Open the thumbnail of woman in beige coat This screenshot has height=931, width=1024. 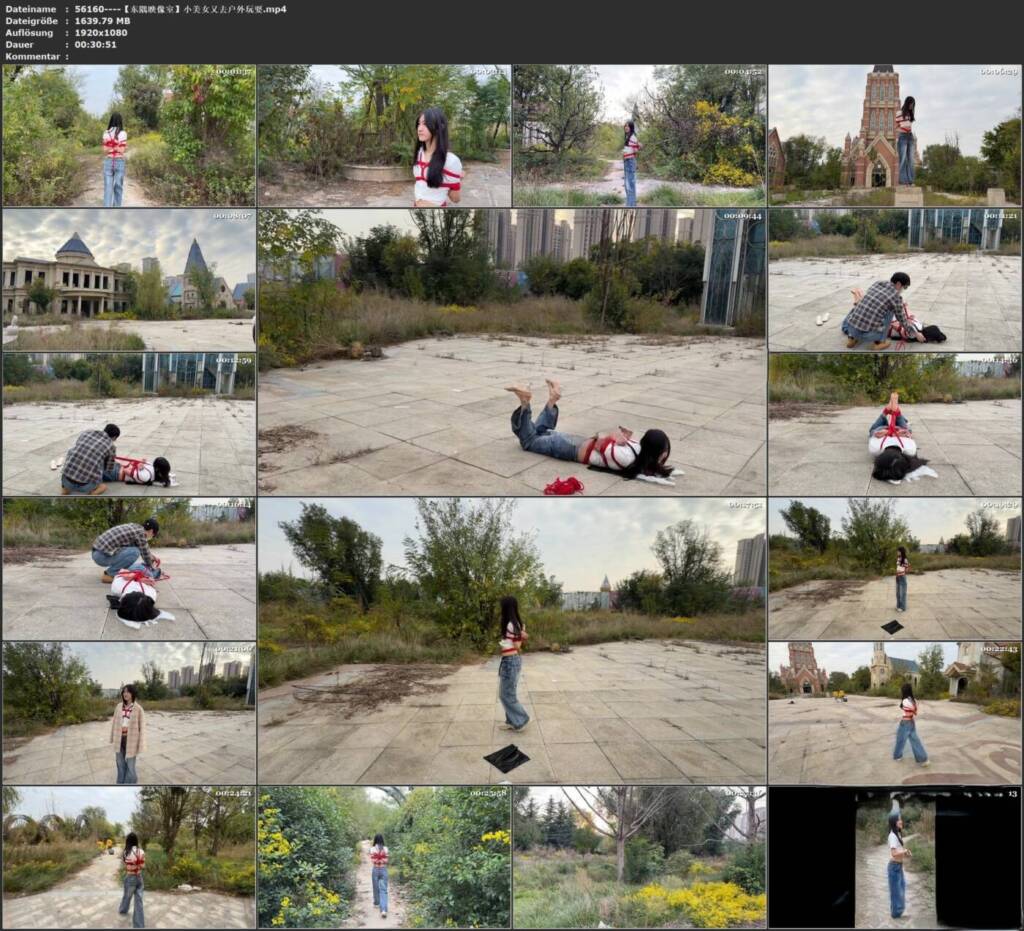tap(129, 713)
